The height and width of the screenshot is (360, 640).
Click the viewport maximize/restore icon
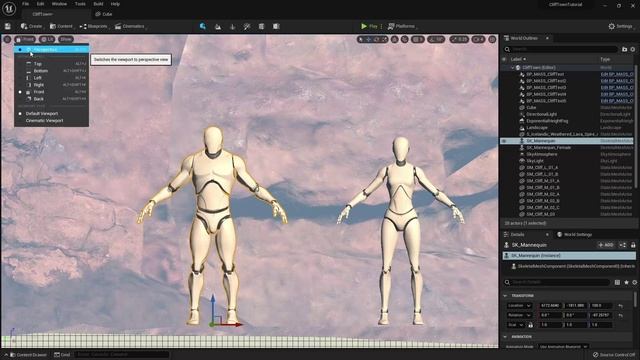tap(492, 39)
